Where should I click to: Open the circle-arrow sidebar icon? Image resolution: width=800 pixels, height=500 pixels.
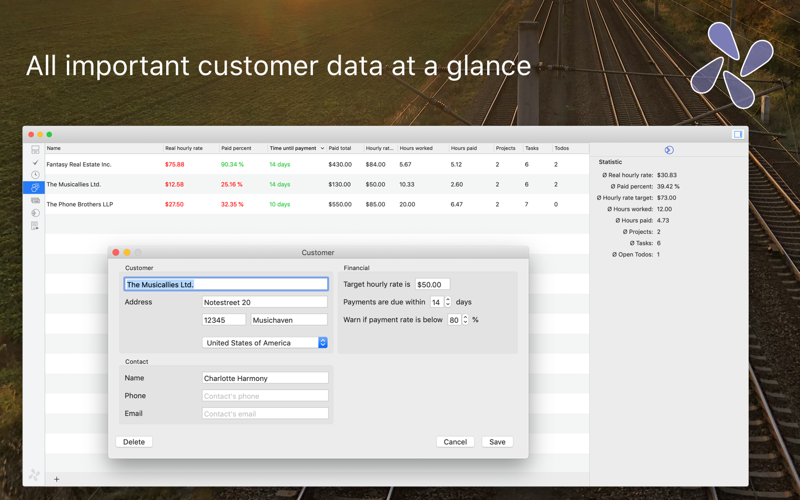(x=35, y=213)
